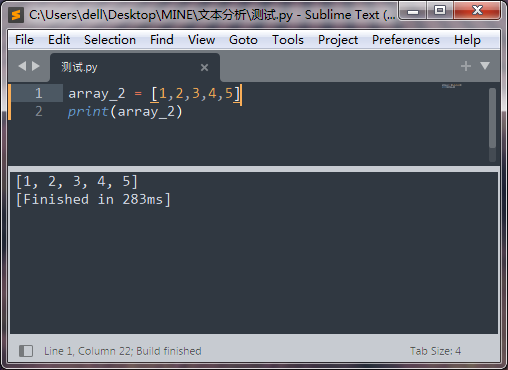Click the minimap preview thumbnail

[x=452, y=86]
